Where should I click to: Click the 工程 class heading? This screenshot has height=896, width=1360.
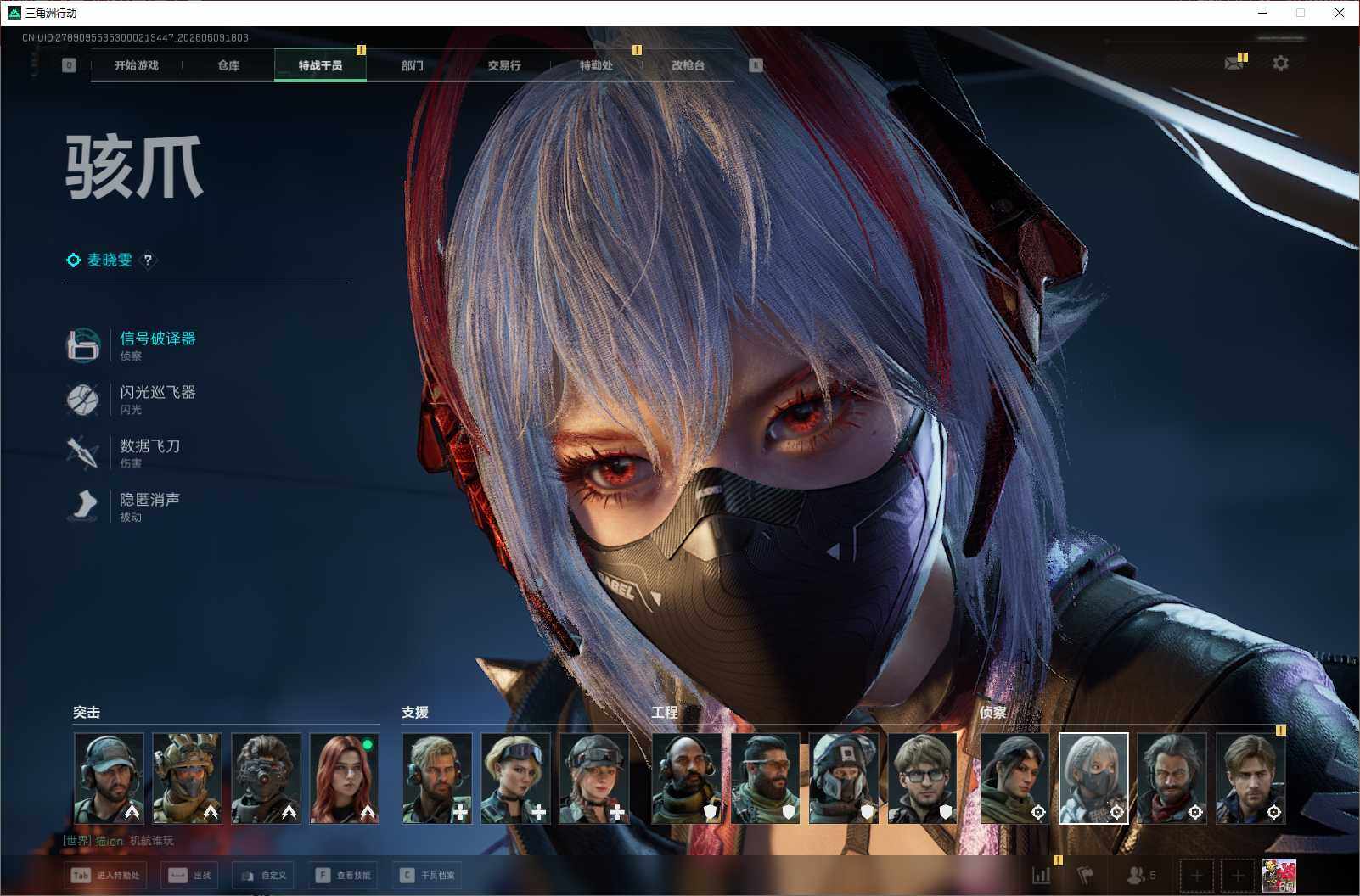pos(665,712)
